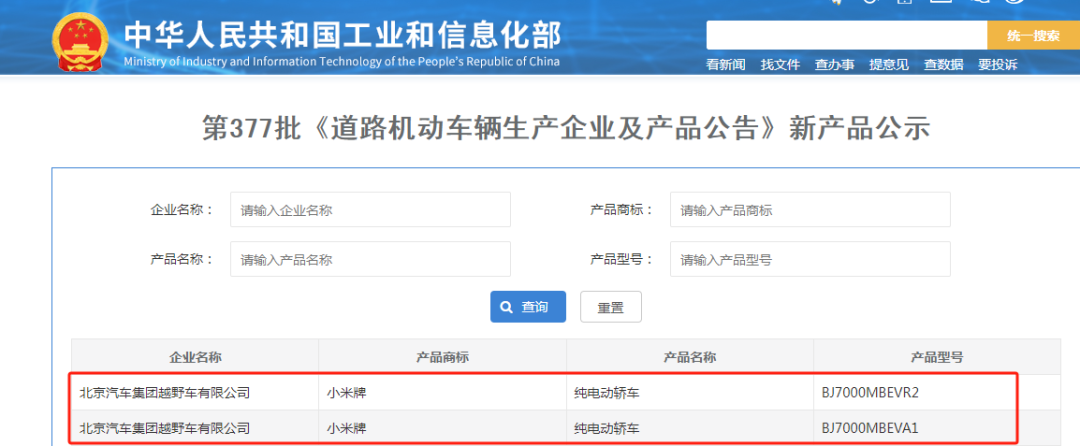This screenshot has height=446, width=1080.
Task: Click the 企业名称 input field
Action: (371, 210)
